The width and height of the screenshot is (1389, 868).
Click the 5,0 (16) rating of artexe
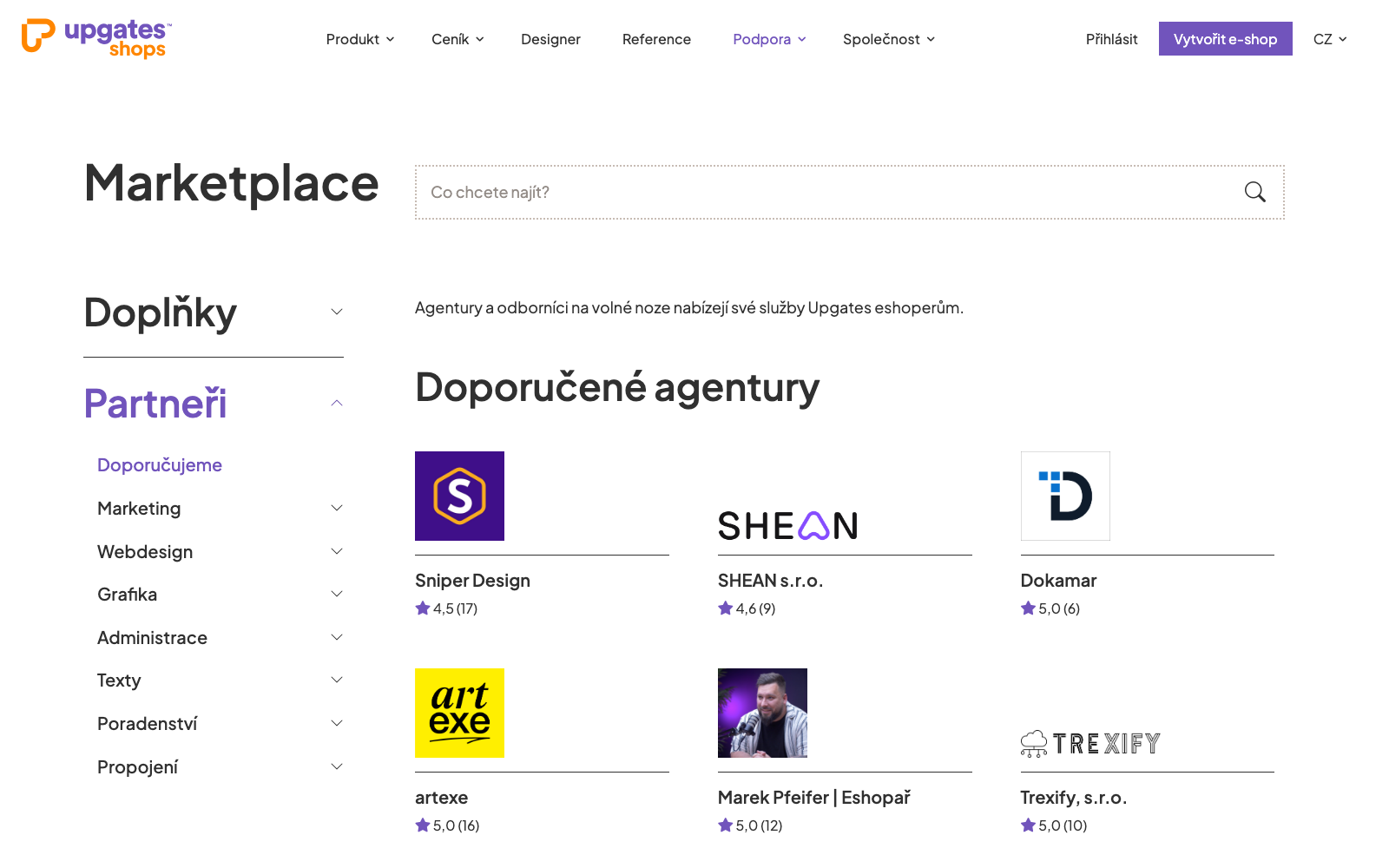[447, 825]
